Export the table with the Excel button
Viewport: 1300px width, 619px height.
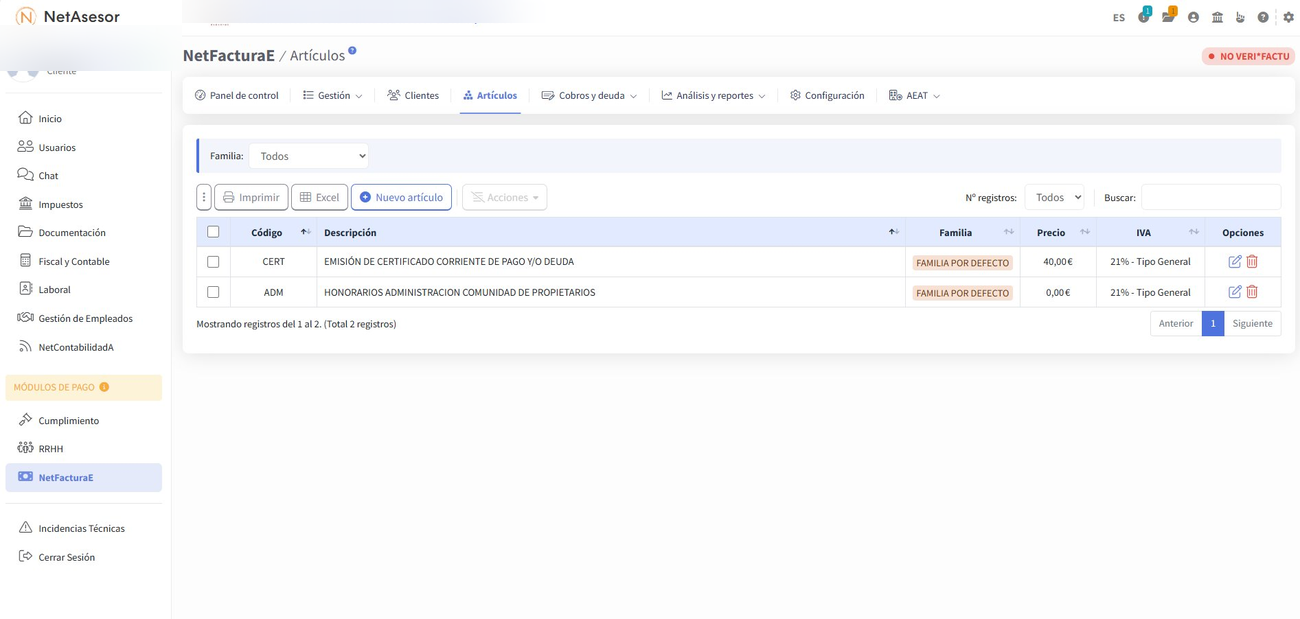pos(319,197)
